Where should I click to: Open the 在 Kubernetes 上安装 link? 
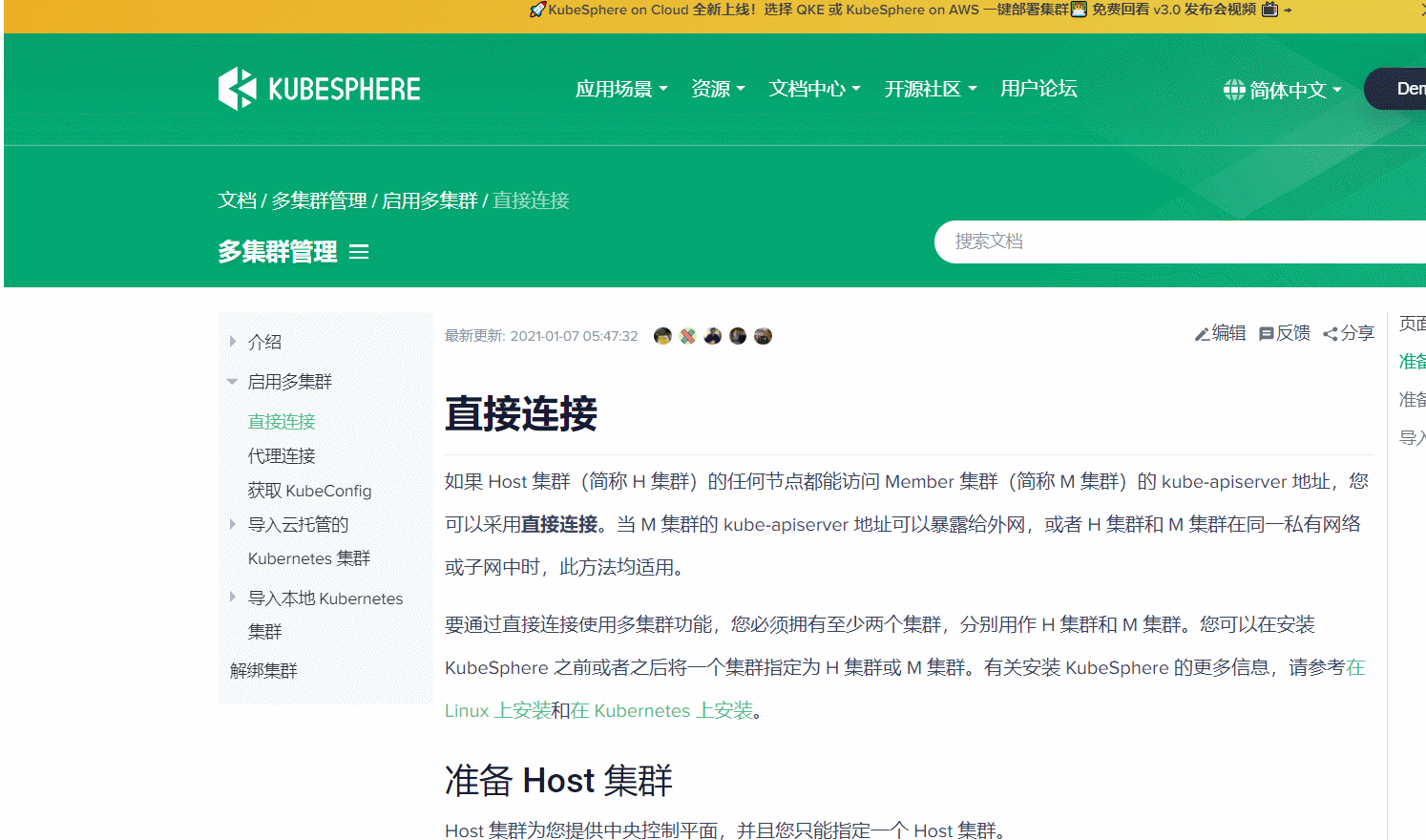tap(661, 710)
